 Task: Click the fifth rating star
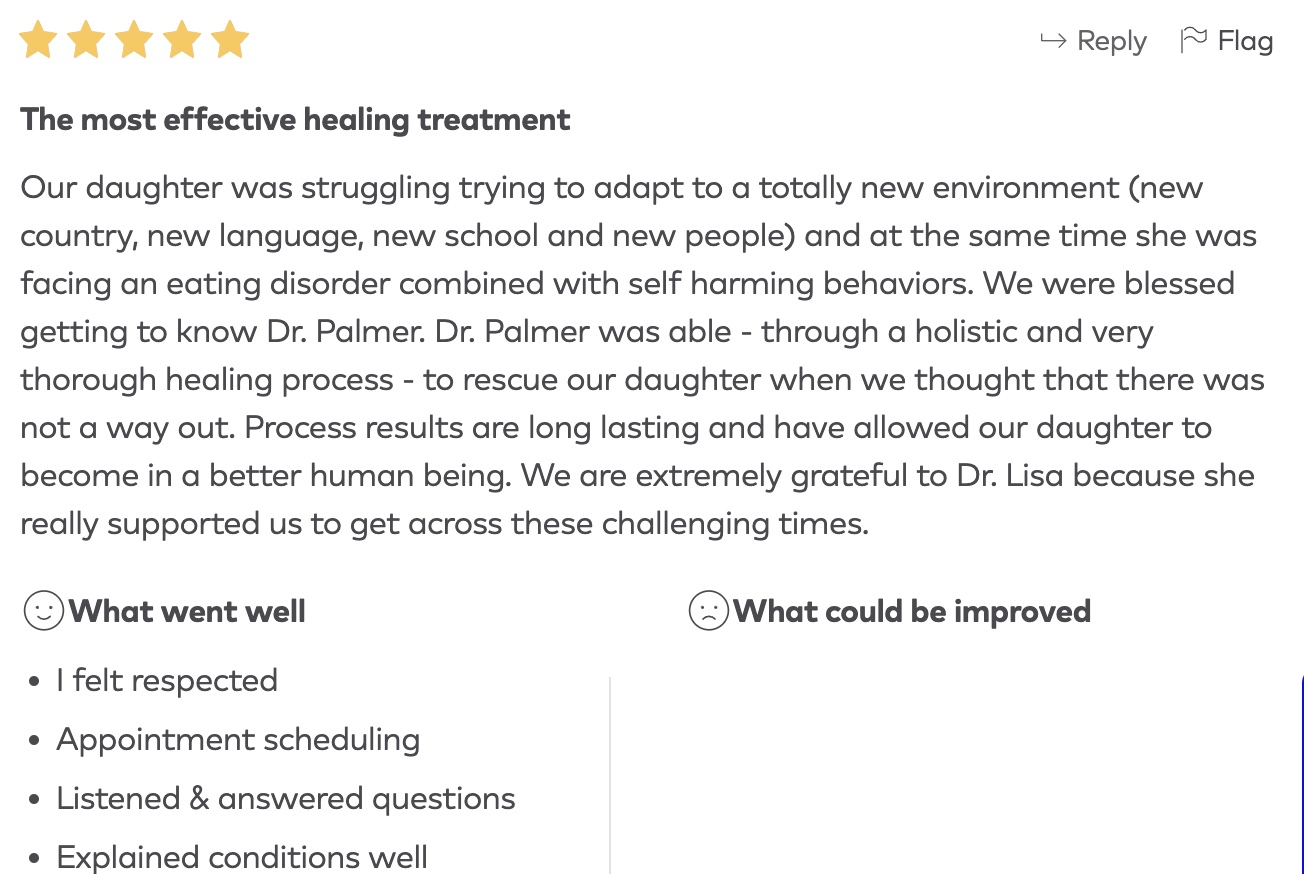coord(230,41)
